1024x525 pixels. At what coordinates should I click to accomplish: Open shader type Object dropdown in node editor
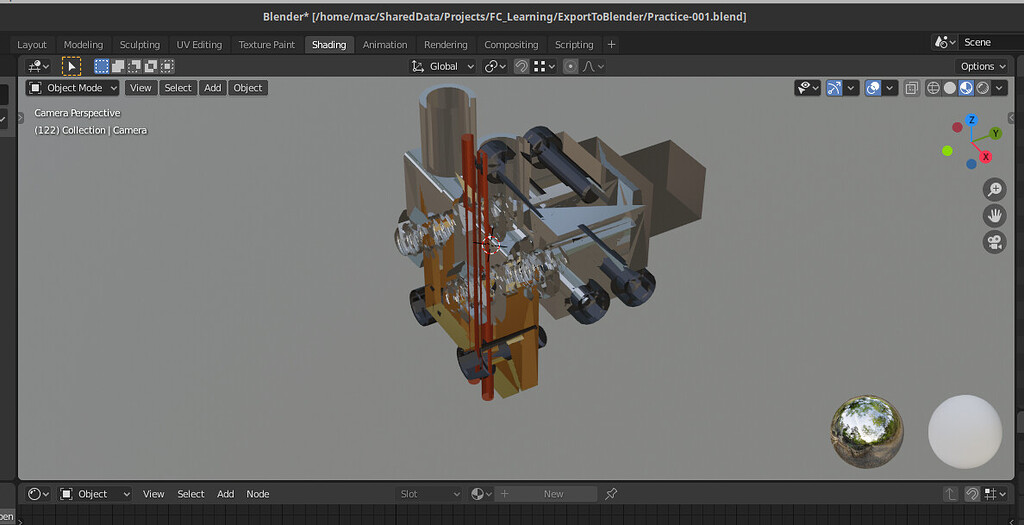[x=95, y=494]
